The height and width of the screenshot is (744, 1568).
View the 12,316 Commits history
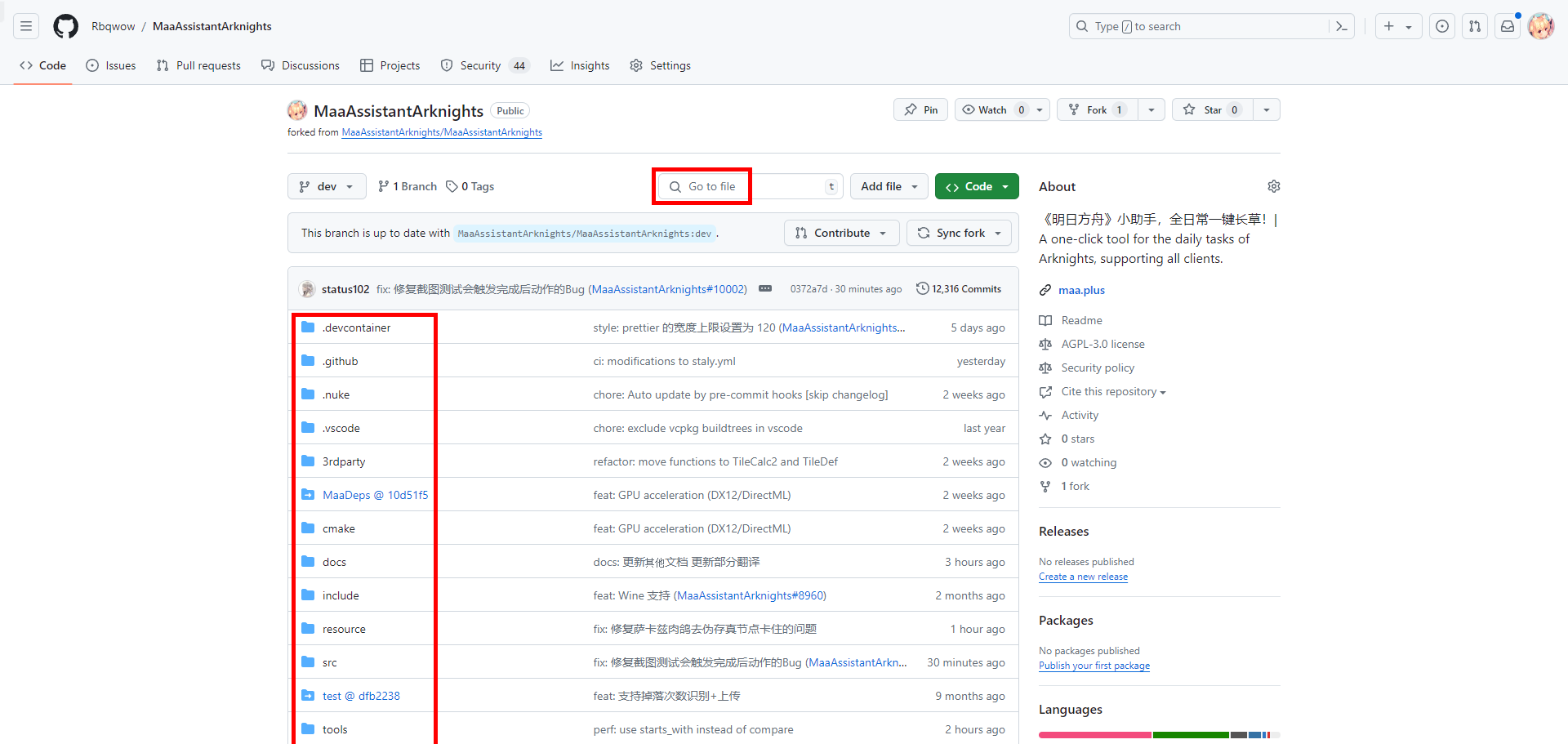959,288
